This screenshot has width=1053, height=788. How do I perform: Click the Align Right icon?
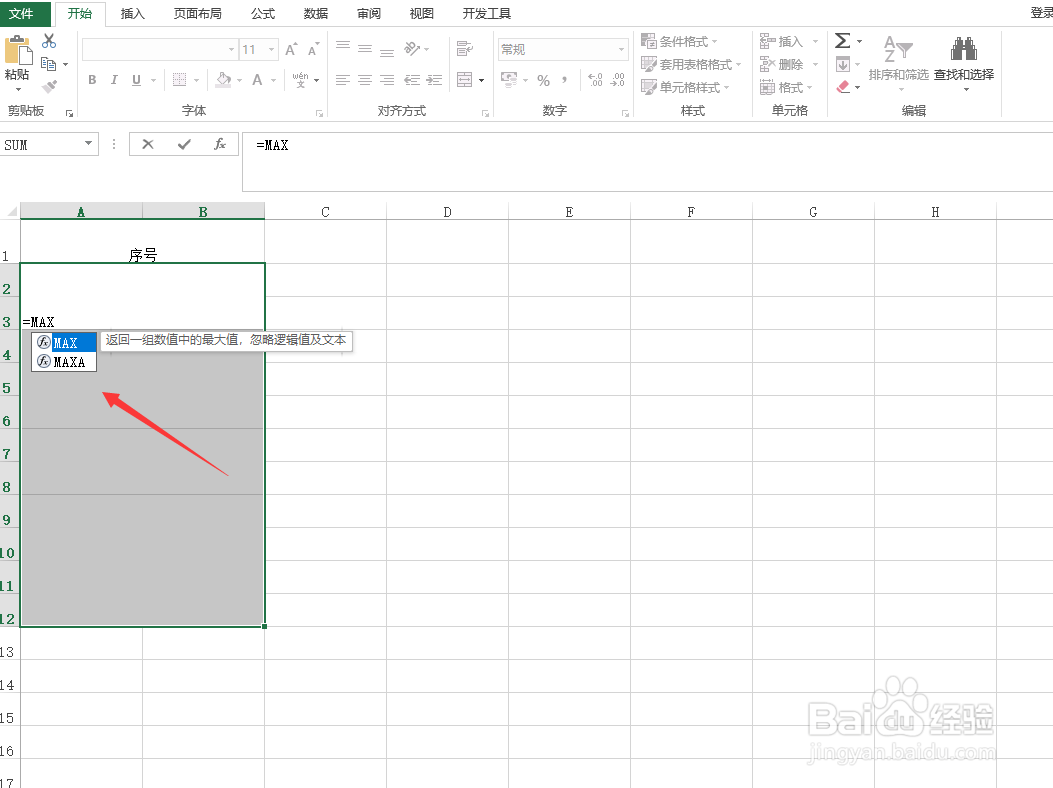[387, 80]
